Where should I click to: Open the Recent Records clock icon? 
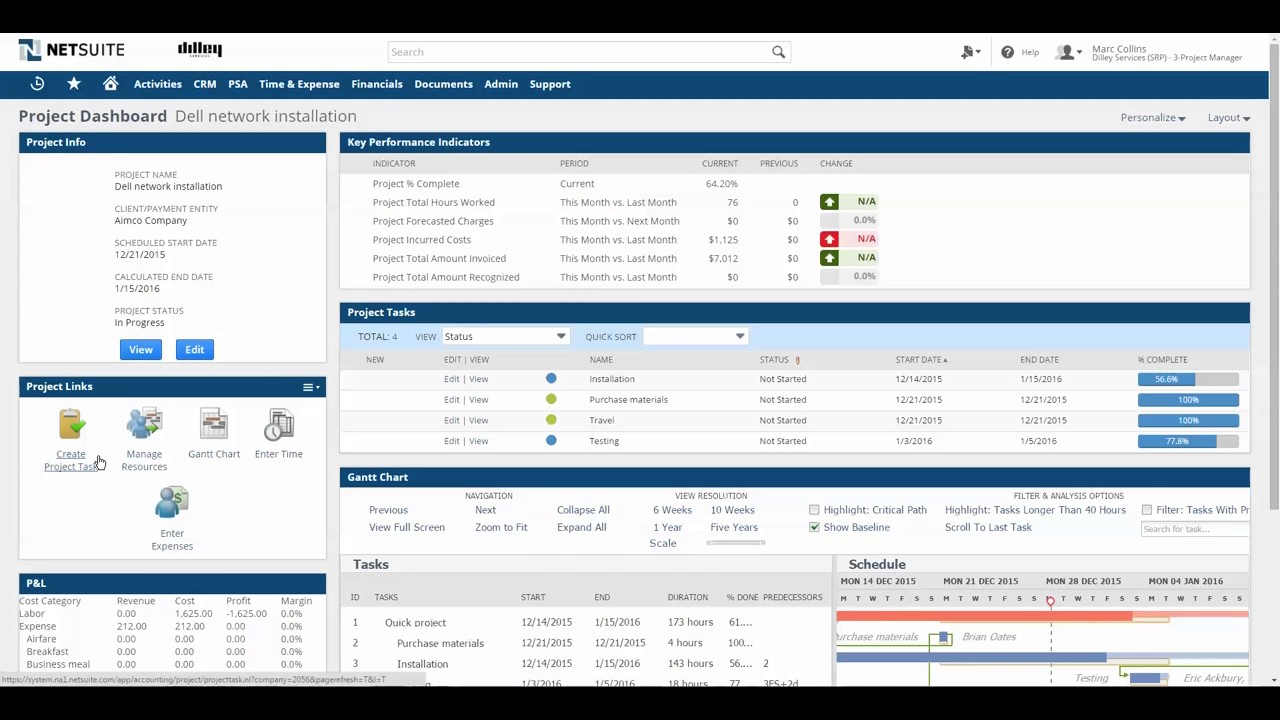[x=37, y=84]
